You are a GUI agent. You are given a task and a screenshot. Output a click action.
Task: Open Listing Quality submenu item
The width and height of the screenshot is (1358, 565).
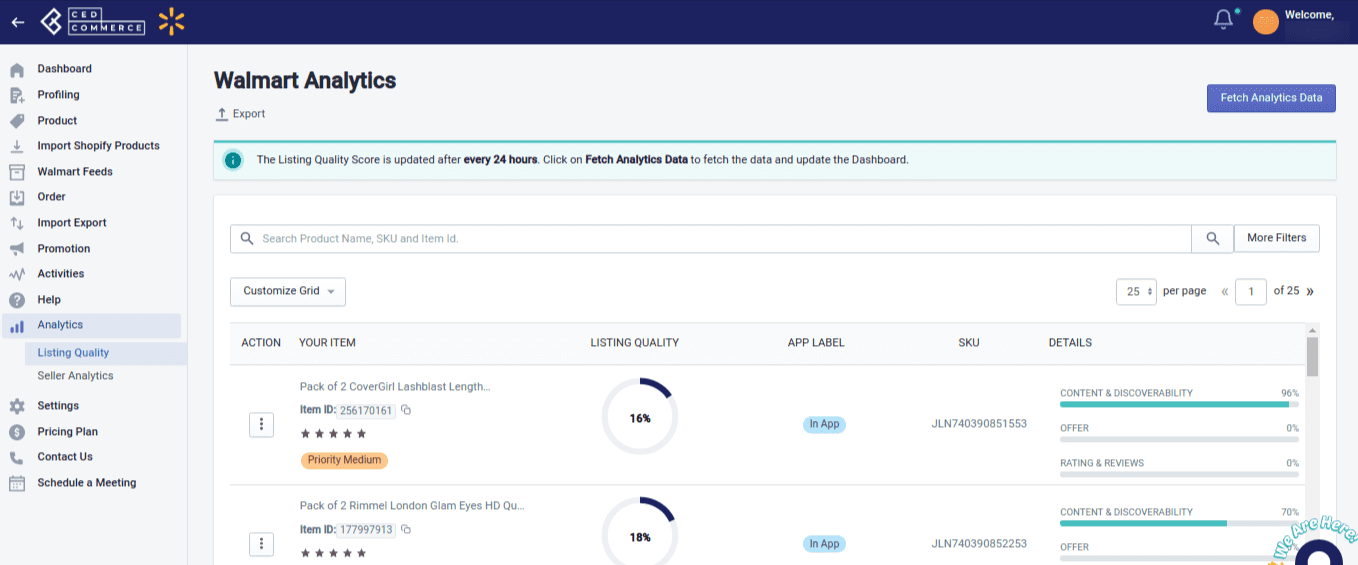(x=73, y=353)
